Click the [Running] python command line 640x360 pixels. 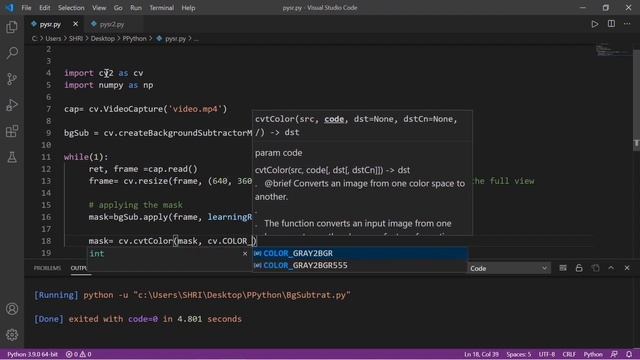click(192, 295)
